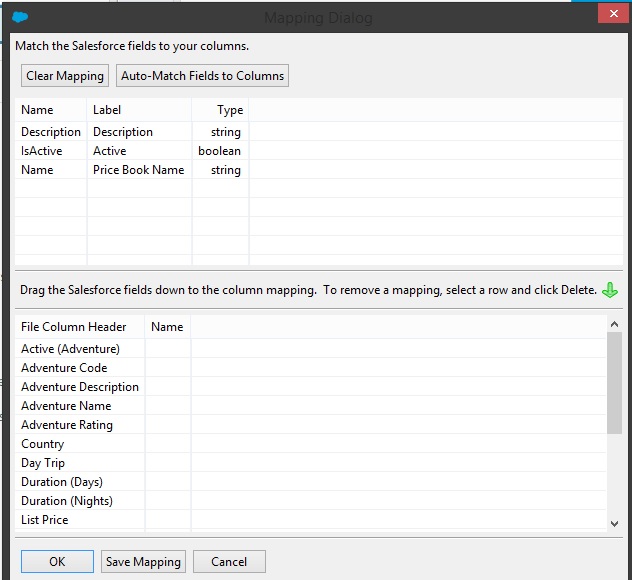Image resolution: width=632 pixels, height=580 pixels.
Task: Click the green down arrow icon
Action: [611, 290]
